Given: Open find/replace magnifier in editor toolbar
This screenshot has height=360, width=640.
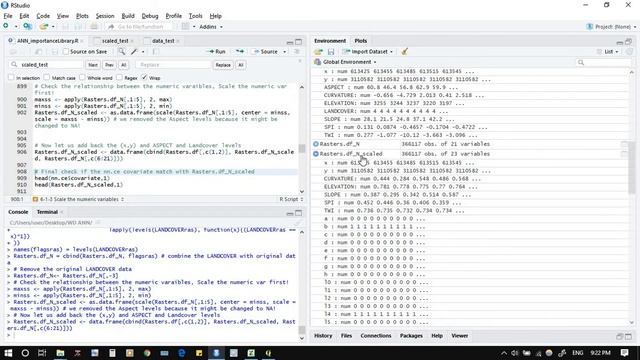Looking at the screenshot, I should (x=122, y=51).
